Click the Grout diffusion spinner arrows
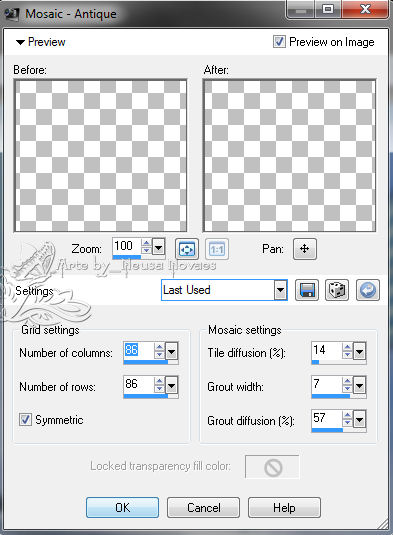This screenshot has height=535, width=393. pyautogui.click(x=347, y=419)
